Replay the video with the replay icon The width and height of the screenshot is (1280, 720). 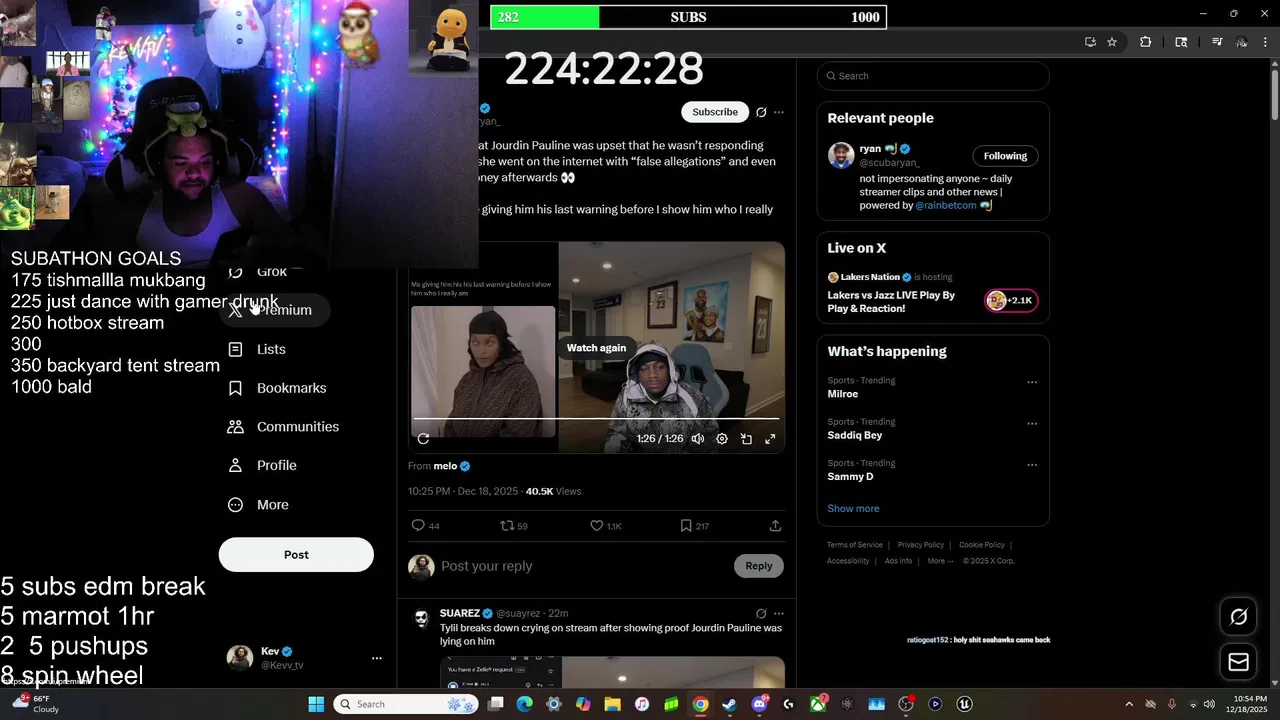tap(423, 438)
